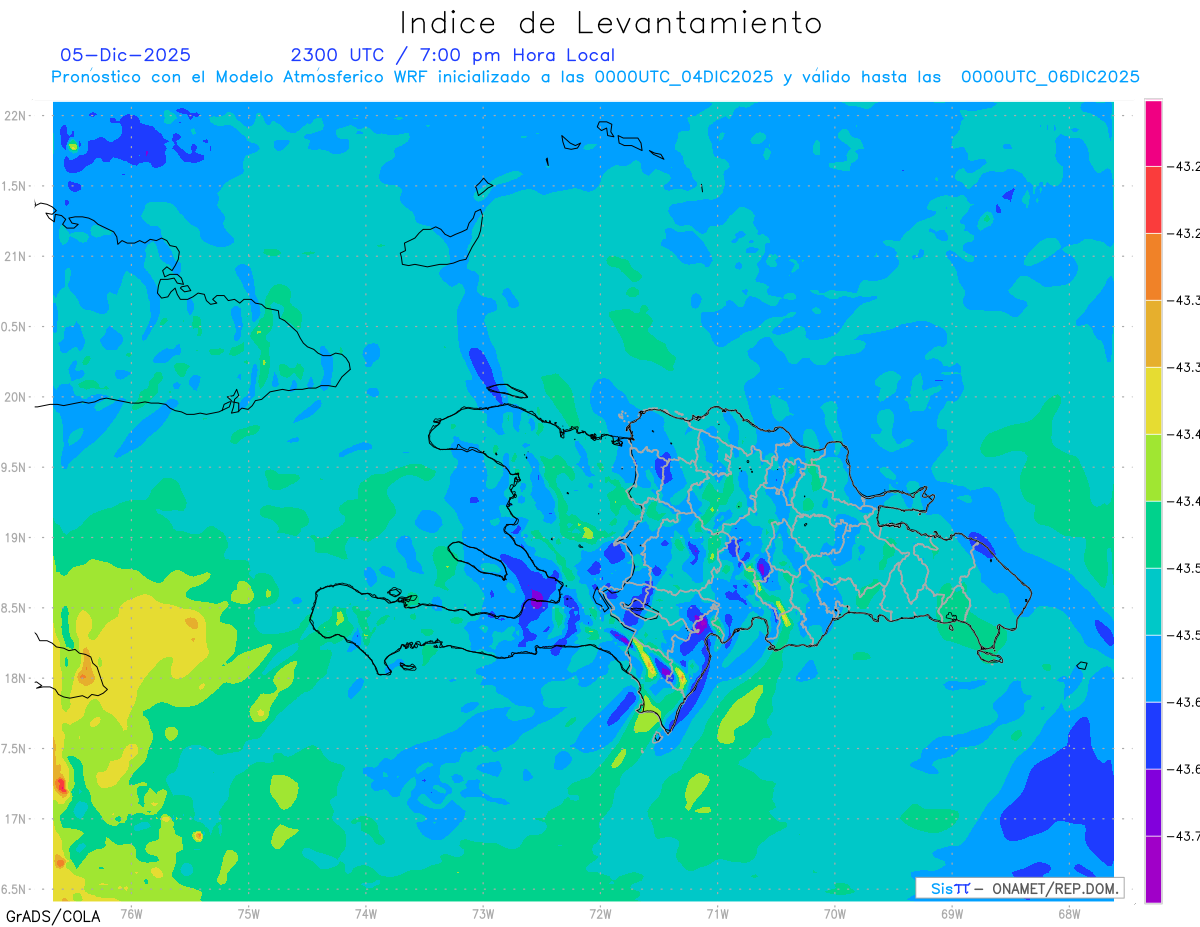Select the date text '05-Dic-2025'
The height and width of the screenshot is (927, 1200).
(x=126, y=55)
